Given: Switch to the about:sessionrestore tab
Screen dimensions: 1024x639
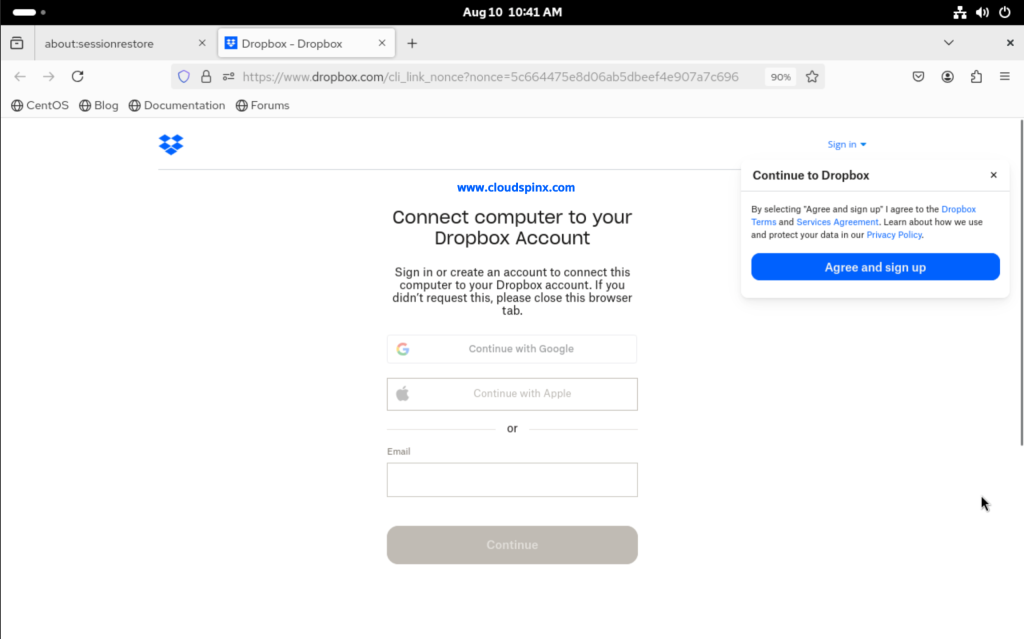Looking at the screenshot, I should 120,43.
